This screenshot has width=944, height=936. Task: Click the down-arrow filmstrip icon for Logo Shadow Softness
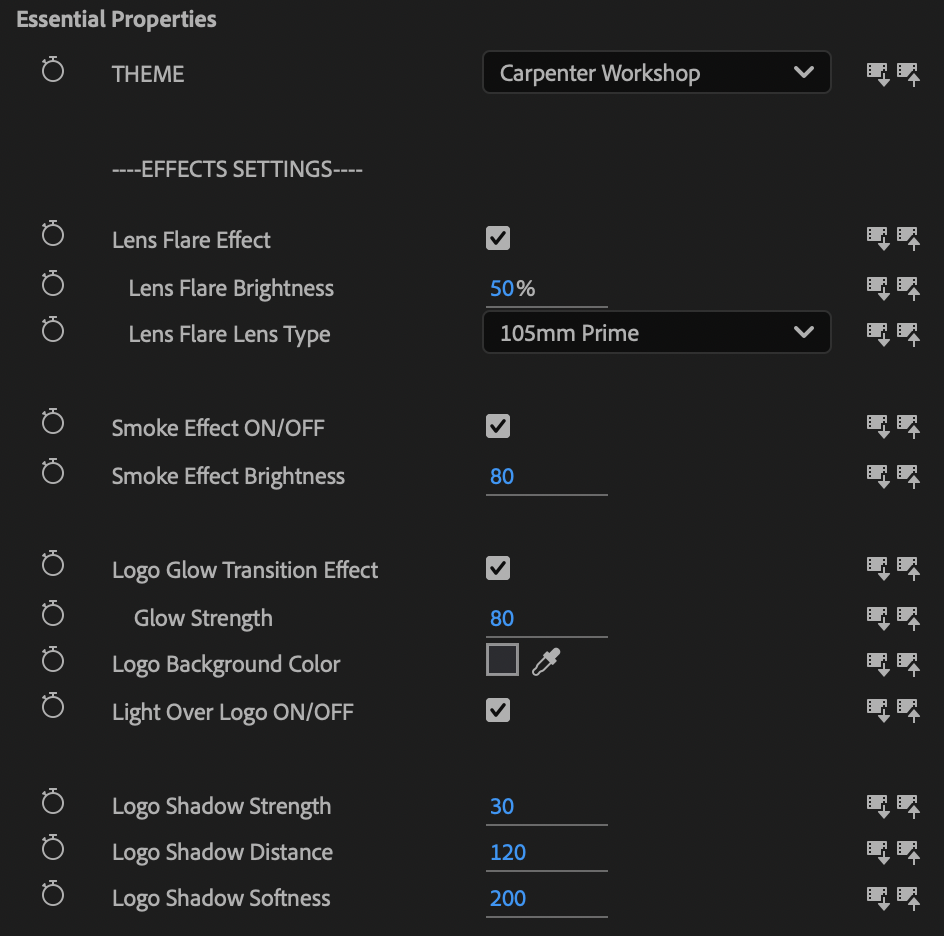tap(878, 897)
